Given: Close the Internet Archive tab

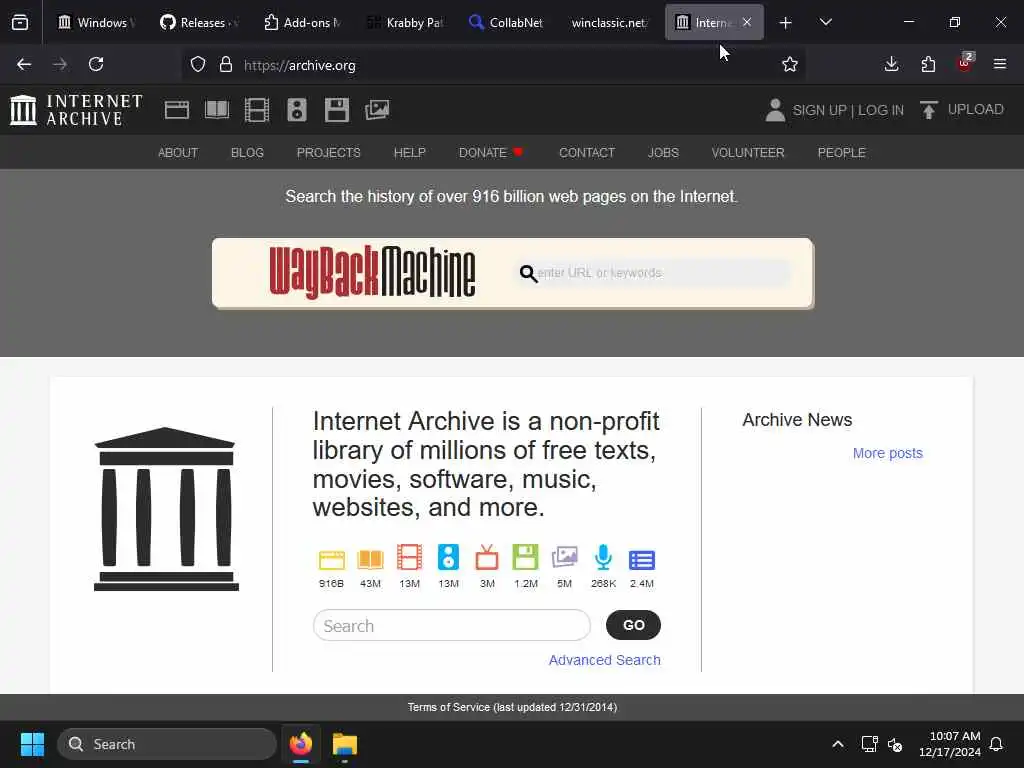Looking at the screenshot, I should (747, 23).
